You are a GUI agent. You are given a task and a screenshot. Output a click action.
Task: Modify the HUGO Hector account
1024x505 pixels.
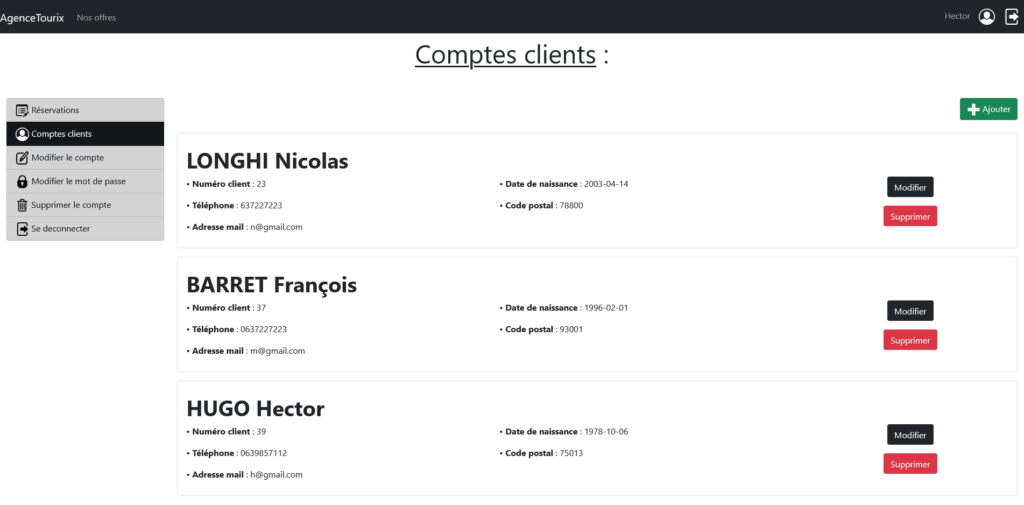909,435
